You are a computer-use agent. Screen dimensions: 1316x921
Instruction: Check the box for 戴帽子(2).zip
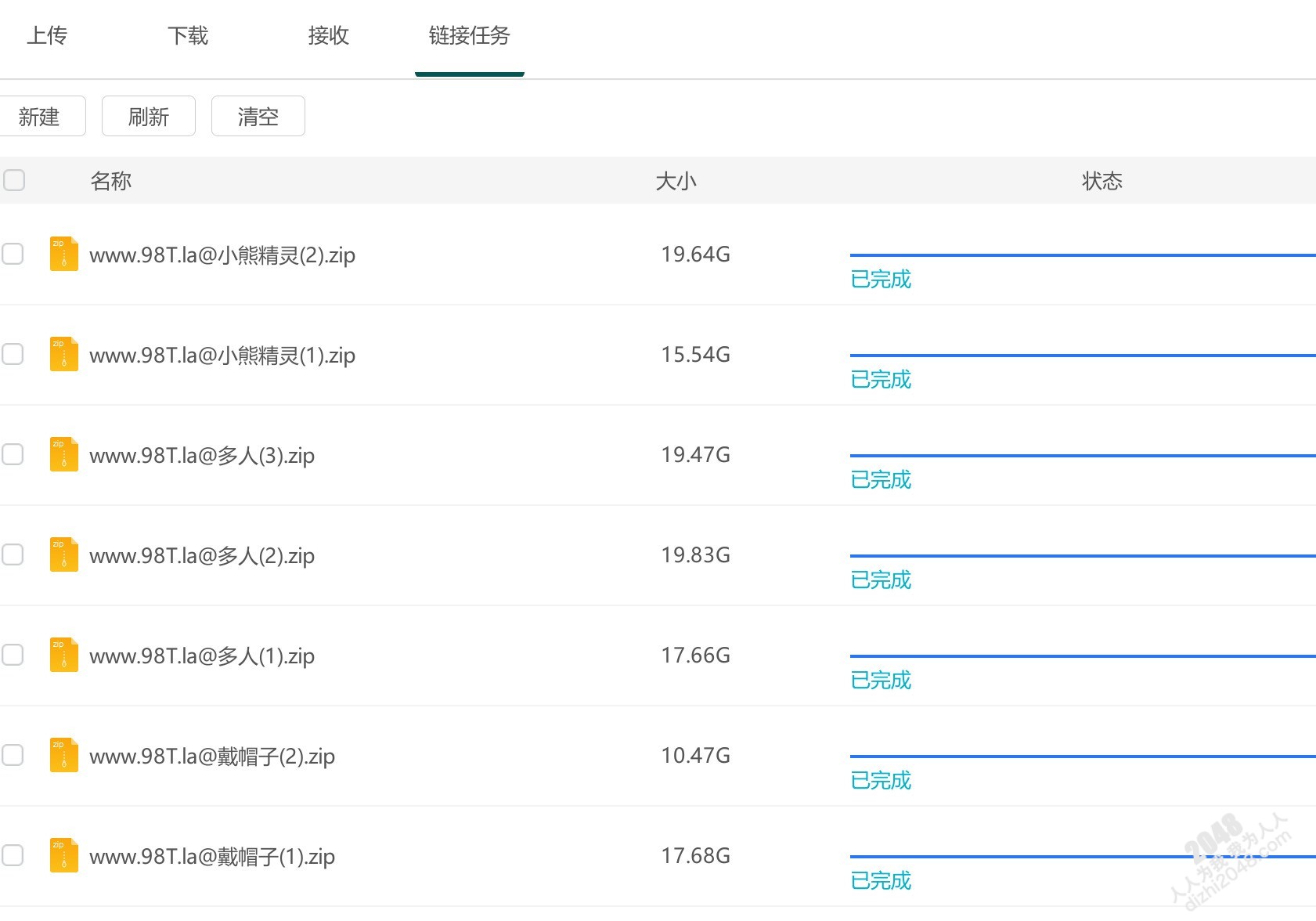(x=13, y=755)
